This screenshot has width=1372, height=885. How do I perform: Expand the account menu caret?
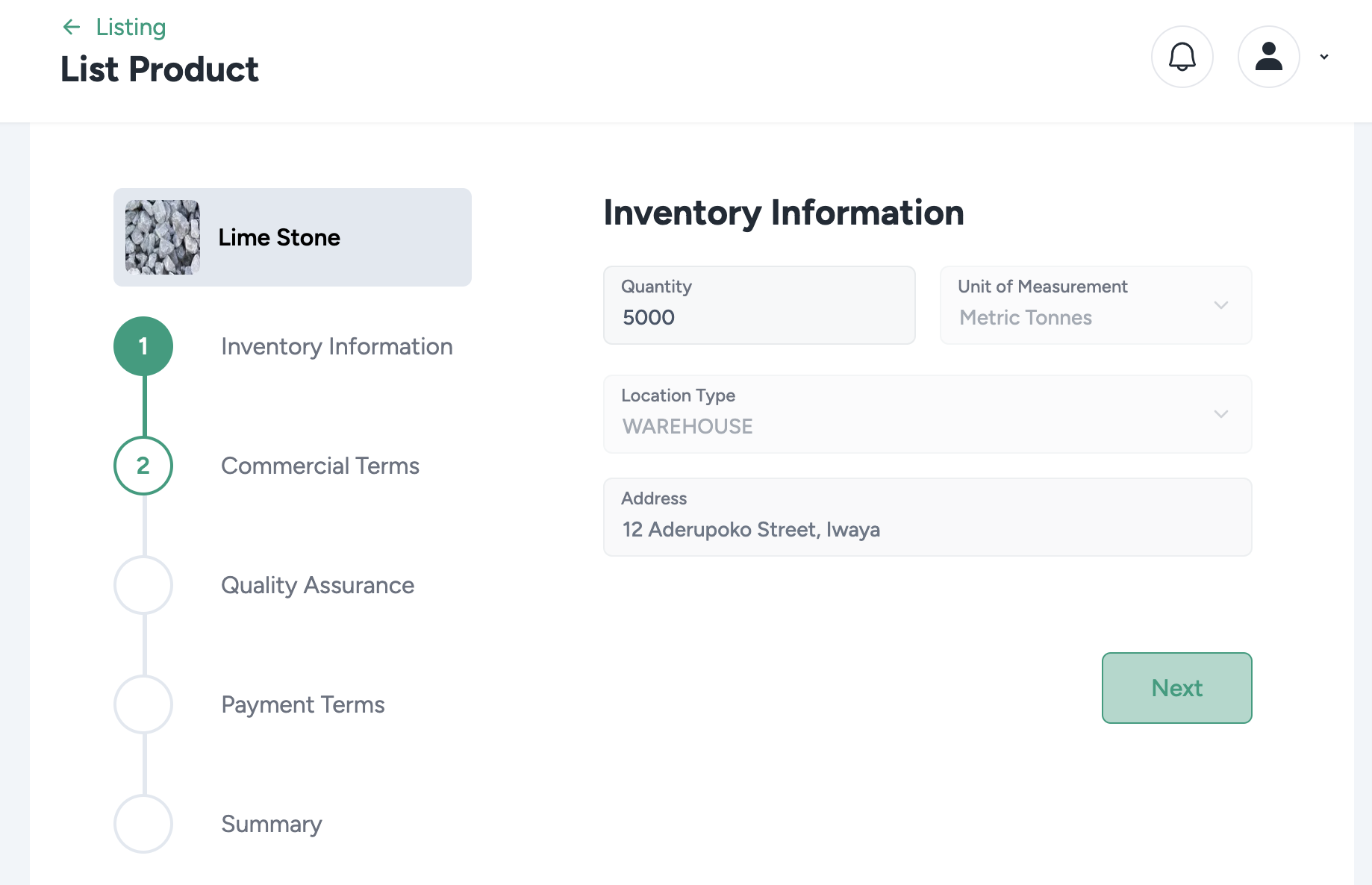click(1324, 57)
